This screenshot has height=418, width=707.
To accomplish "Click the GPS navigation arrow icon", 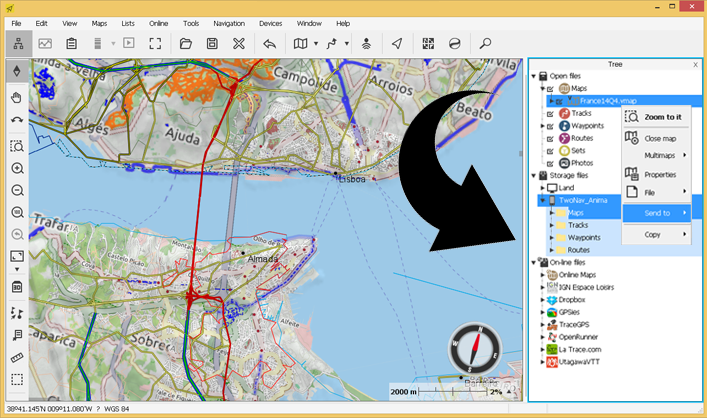I will tap(397, 44).
